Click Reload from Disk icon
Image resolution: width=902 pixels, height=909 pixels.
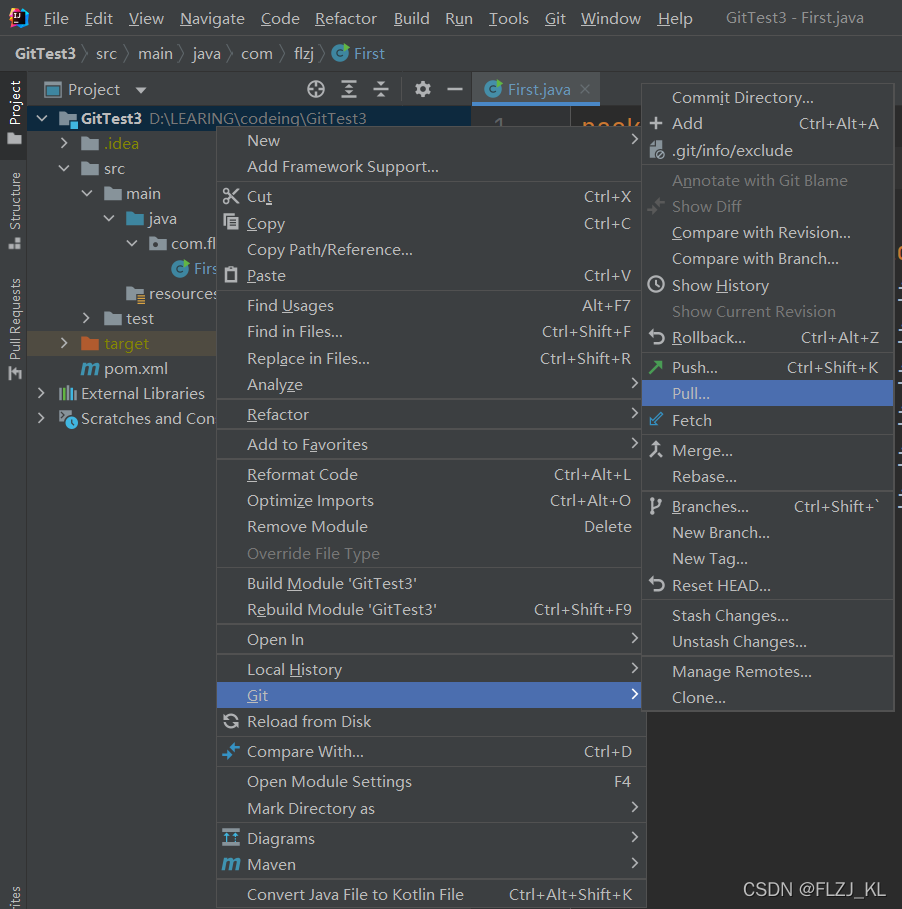click(x=231, y=721)
